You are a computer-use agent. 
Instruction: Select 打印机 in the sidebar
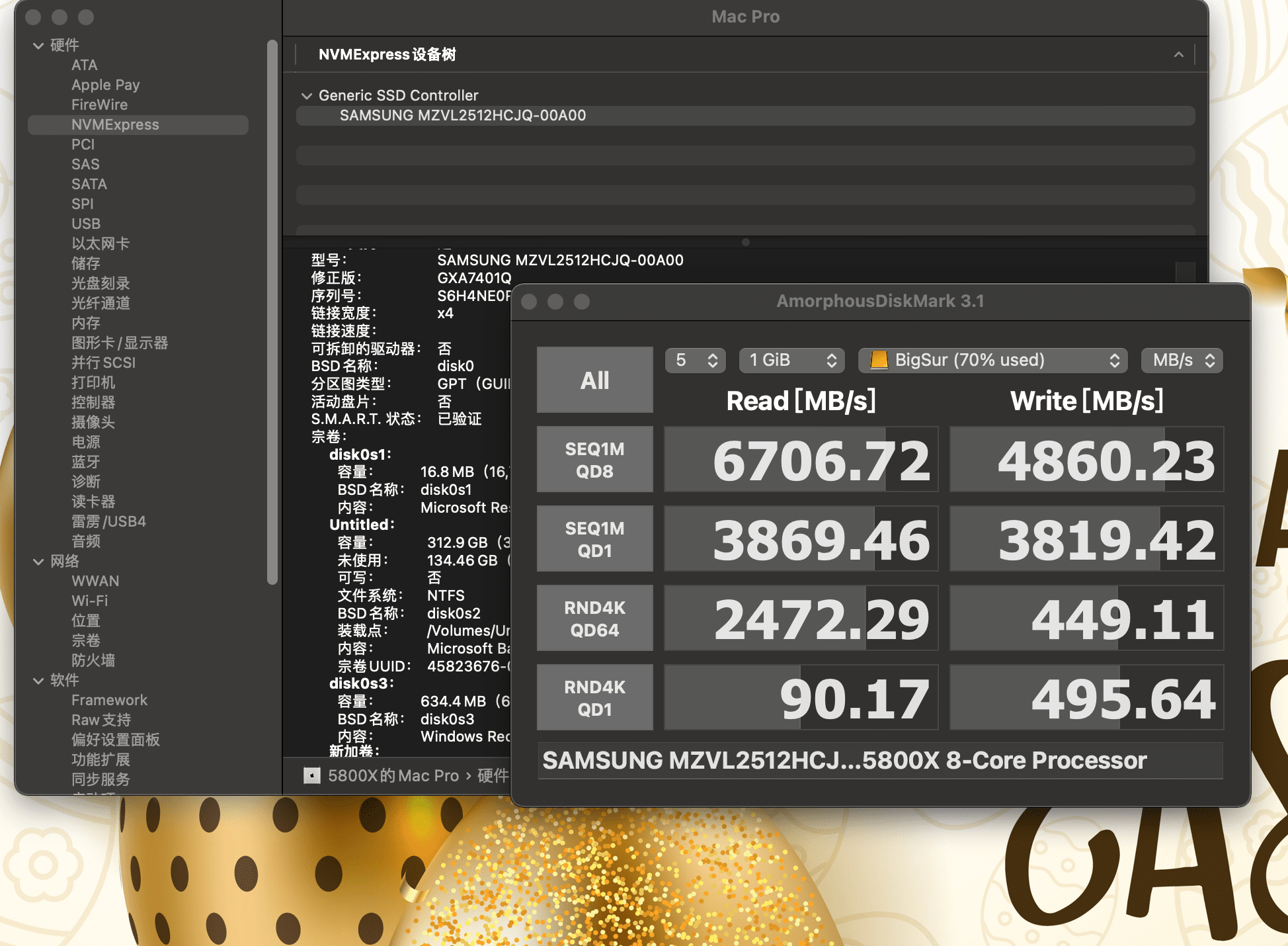click(93, 382)
